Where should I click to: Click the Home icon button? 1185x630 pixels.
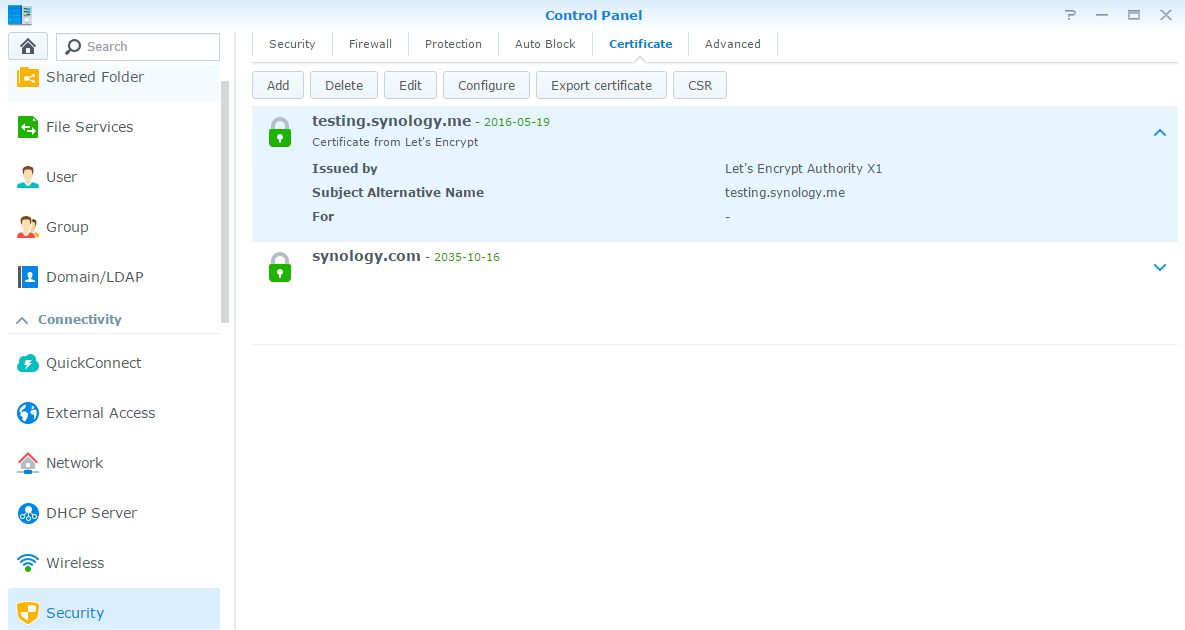(x=28, y=46)
